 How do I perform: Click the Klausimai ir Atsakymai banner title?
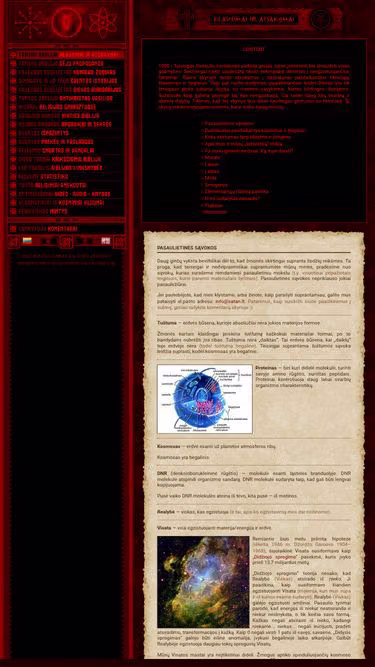pos(255,20)
